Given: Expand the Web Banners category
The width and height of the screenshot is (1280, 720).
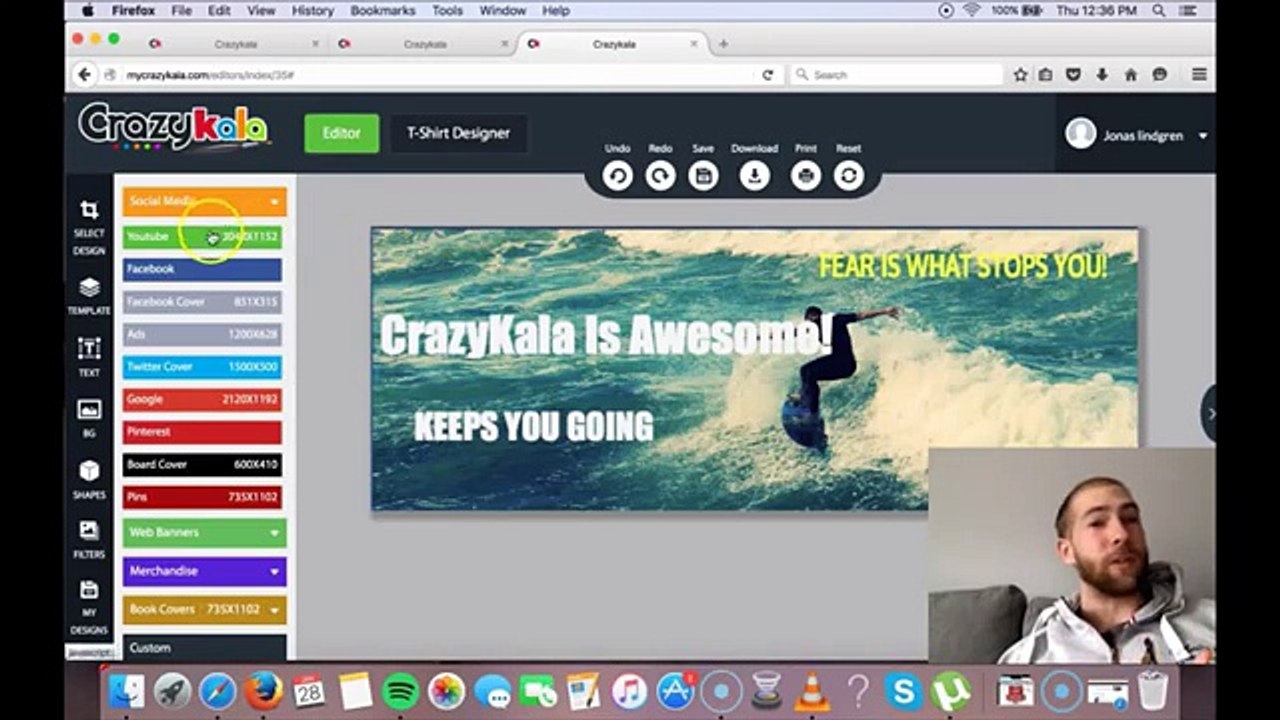Looking at the screenshot, I should (x=204, y=532).
